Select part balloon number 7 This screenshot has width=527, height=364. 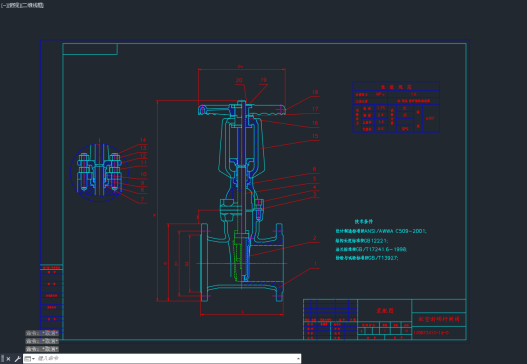(x=143, y=199)
